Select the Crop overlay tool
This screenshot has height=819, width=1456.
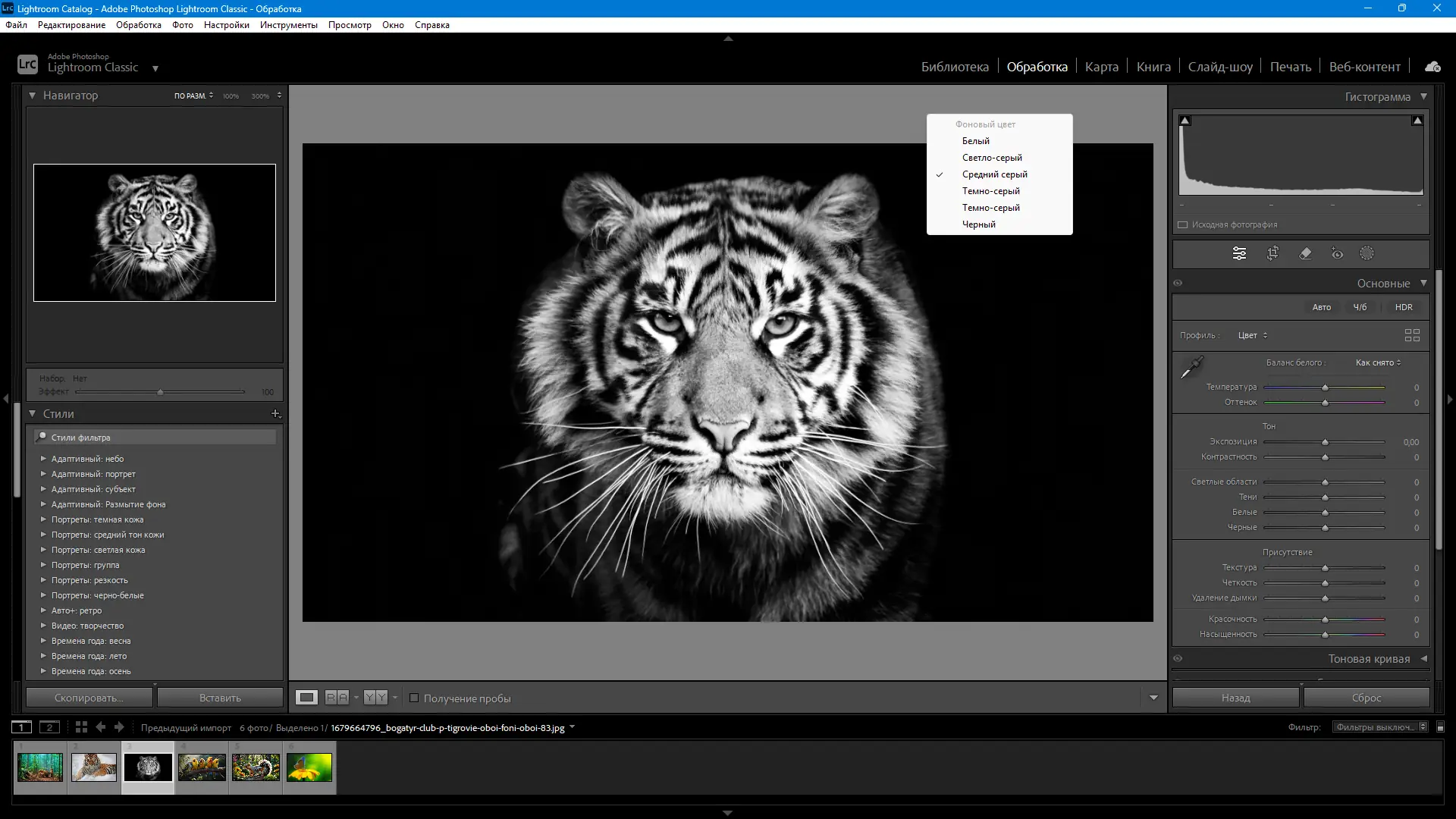pos(1272,254)
